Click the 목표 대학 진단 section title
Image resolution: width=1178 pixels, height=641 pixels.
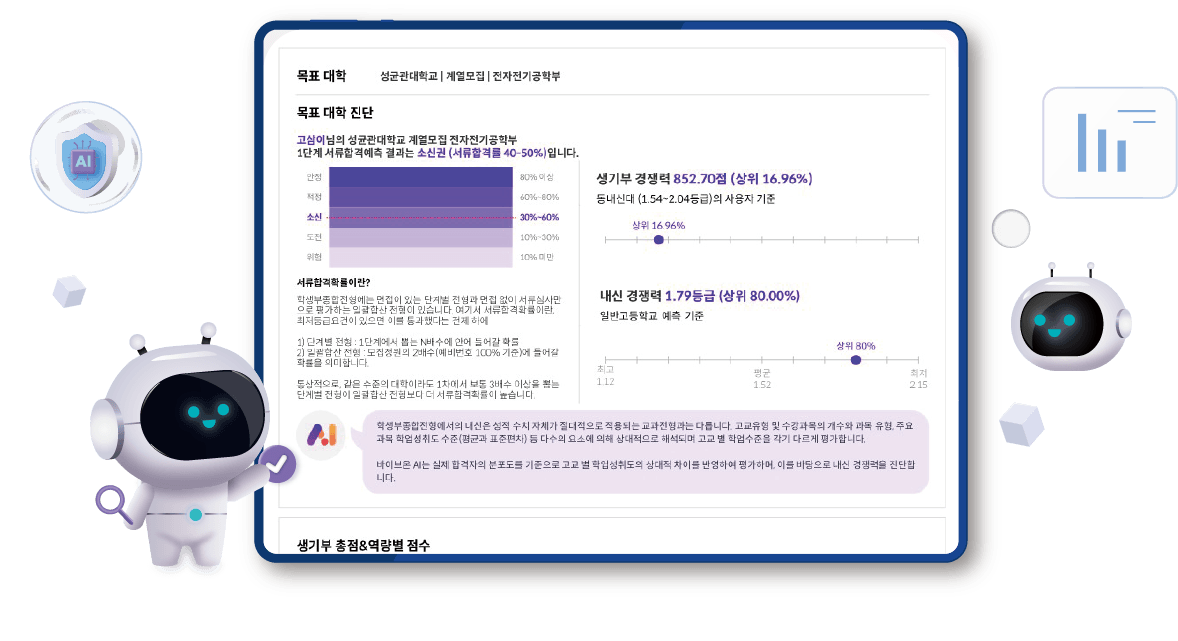tap(335, 113)
